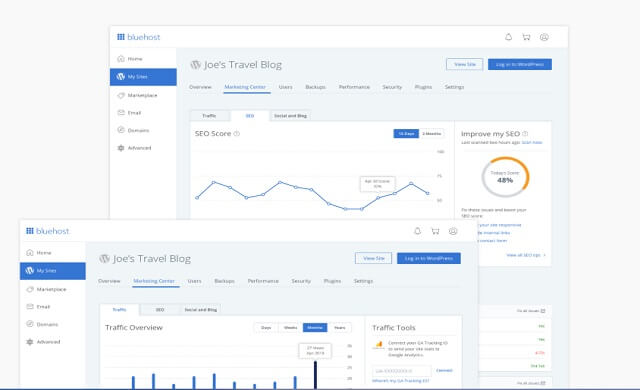Image resolution: width=640 pixels, height=390 pixels.
Task: Open Users tab in the back window
Action: [x=285, y=87]
